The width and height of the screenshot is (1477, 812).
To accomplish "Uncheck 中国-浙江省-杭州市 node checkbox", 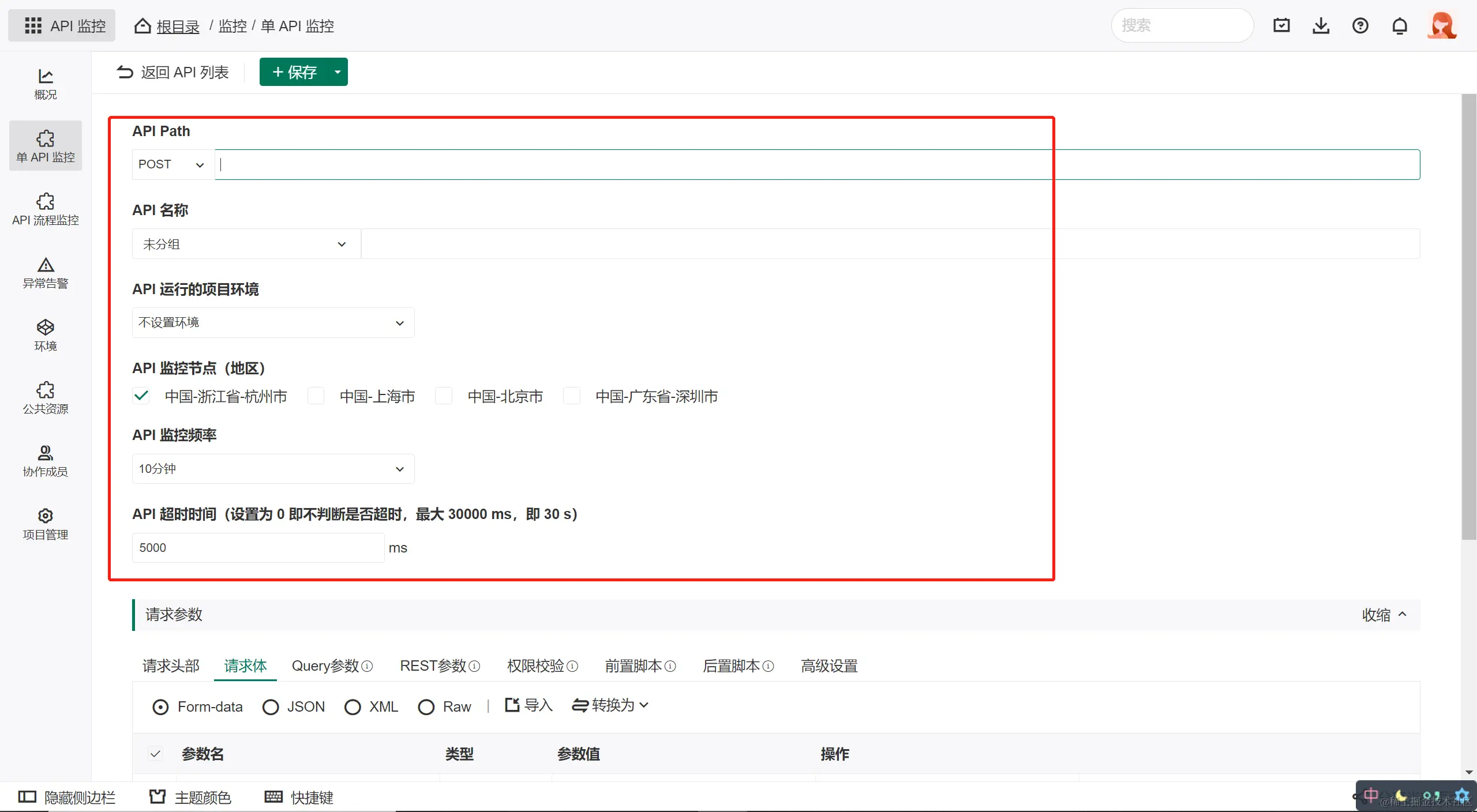I will pyautogui.click(x=141, y=396).
